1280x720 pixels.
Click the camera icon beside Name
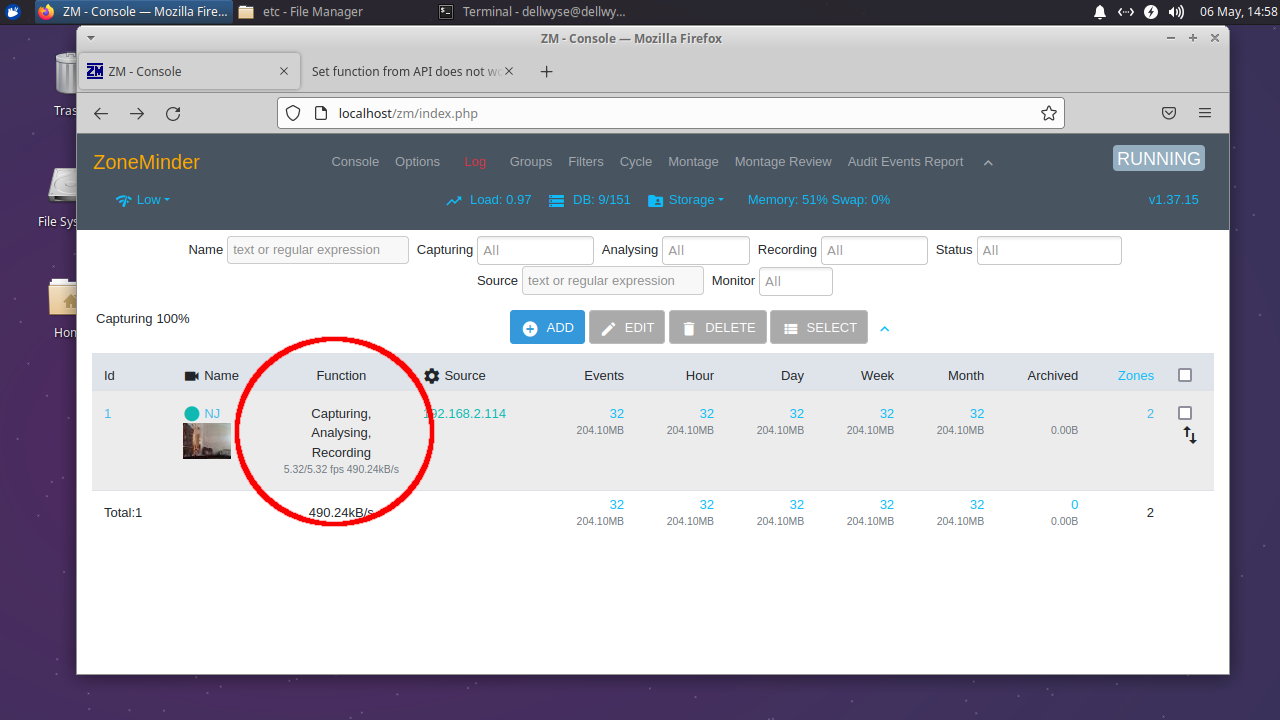192,376
